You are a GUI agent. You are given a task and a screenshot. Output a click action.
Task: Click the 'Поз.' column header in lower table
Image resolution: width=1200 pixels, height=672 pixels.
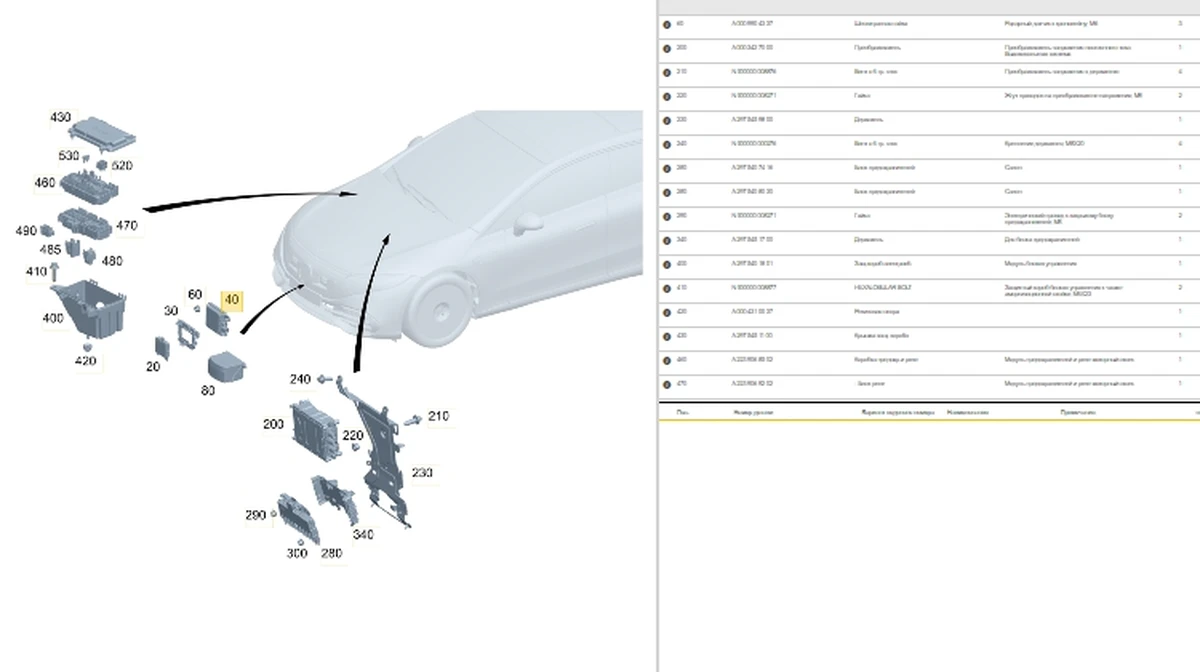tap(682, 412)
